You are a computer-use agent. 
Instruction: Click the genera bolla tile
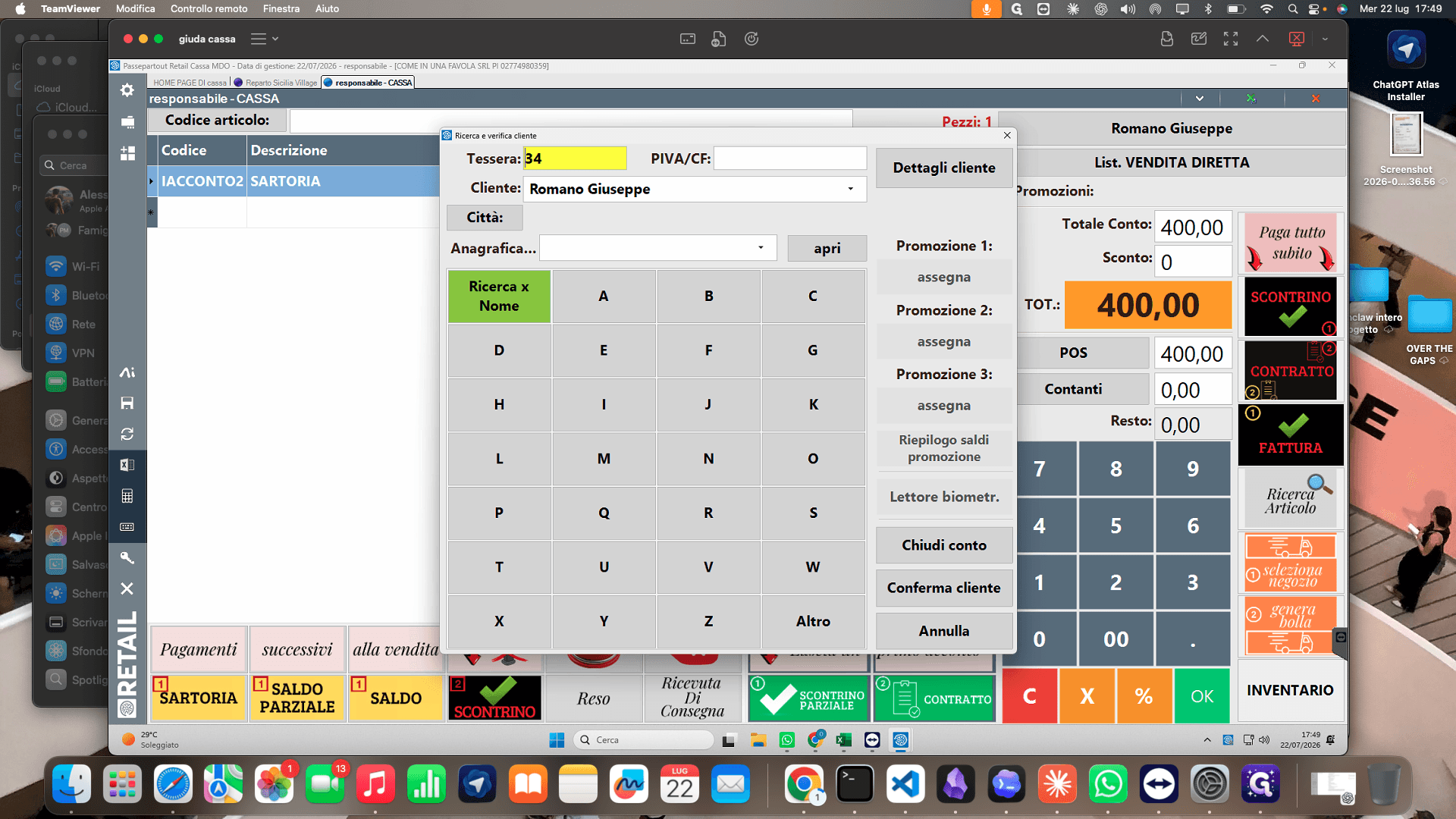pyautogui.click(x=1291, y=625)
